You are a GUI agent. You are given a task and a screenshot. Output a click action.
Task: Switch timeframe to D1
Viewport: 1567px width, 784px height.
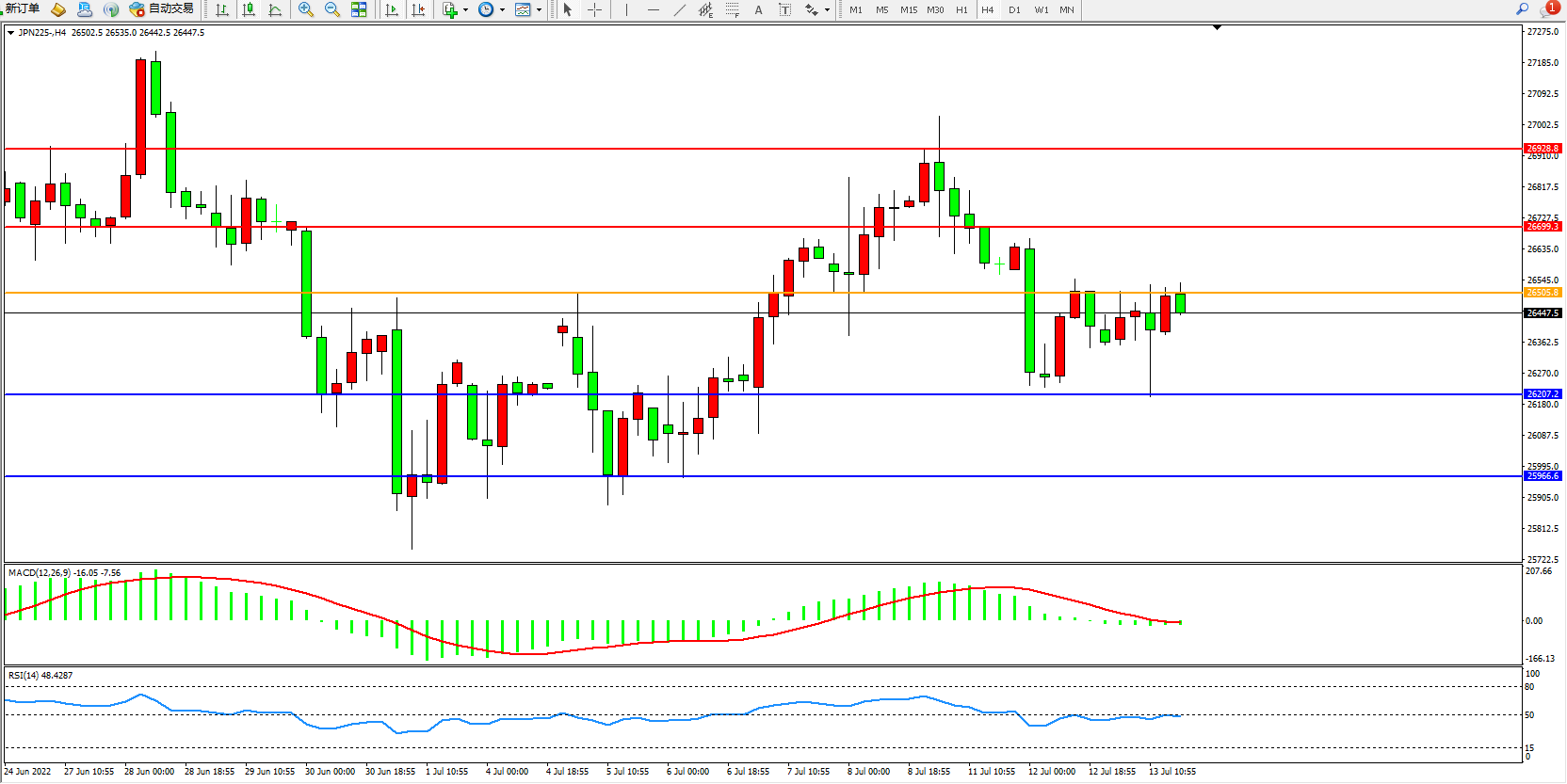(x=1014, y=9)
